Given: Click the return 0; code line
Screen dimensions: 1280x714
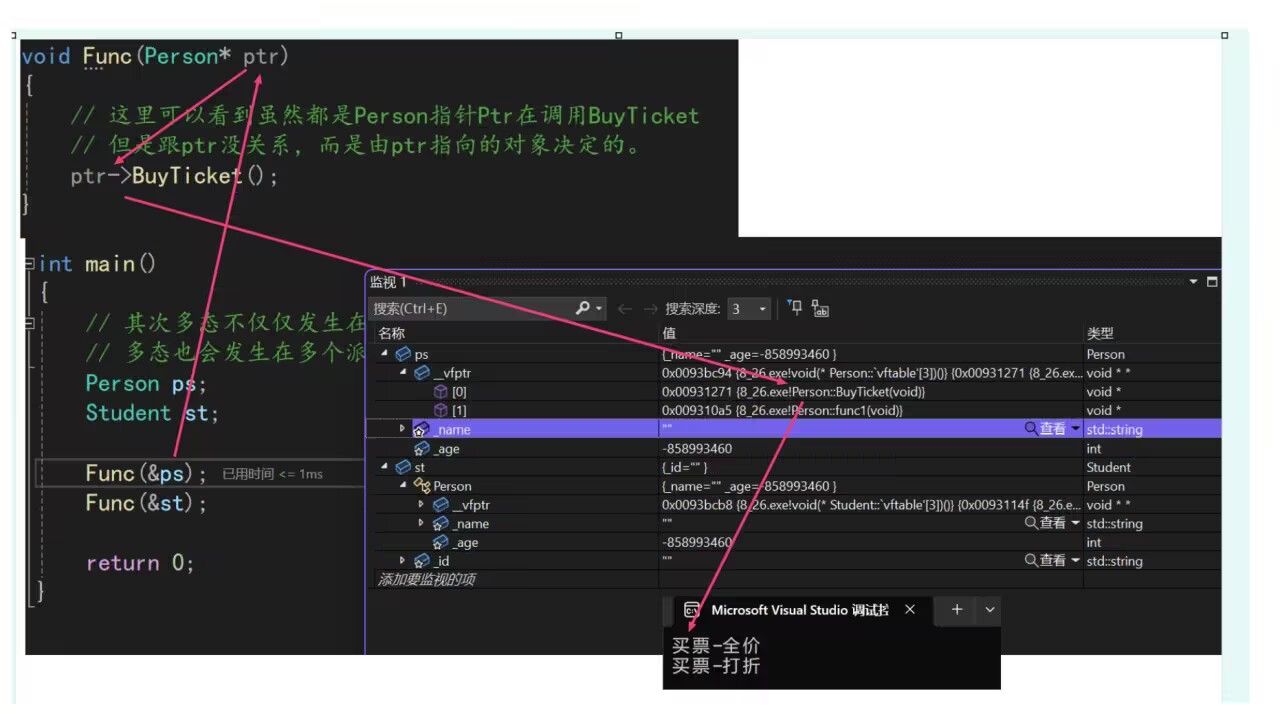Looking at the screenshot, I should (x=140, y=563).
